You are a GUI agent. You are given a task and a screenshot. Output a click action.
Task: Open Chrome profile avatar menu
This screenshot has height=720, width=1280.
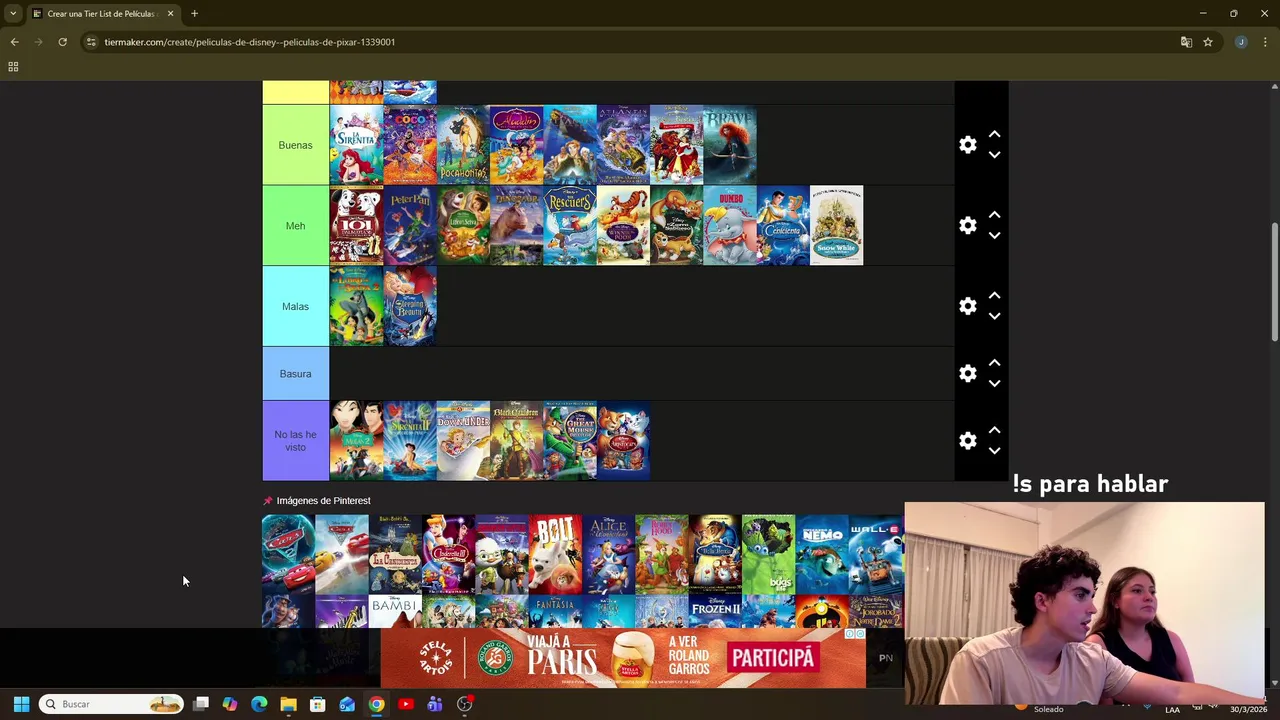[x=1241, y=42]
